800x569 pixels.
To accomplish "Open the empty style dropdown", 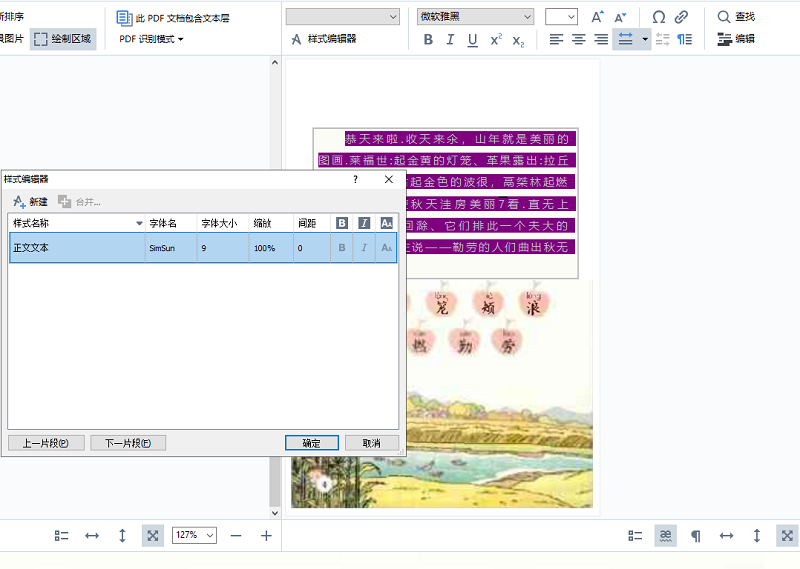I will click(x=343, y=16).
